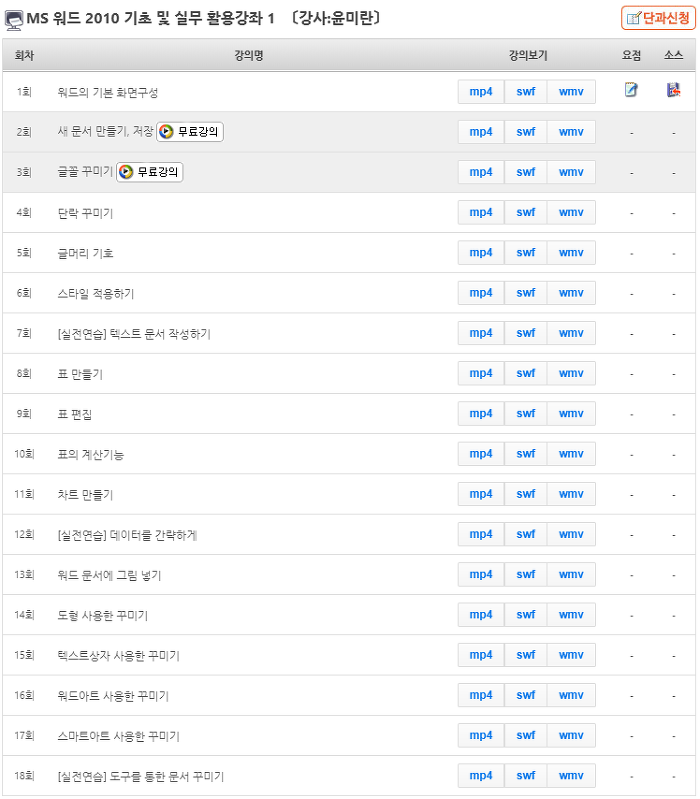Image resolution: width=700 pixels, height=799 pixels.
Task: Open swf for lecture 15회
Action: click(x=526, y=655)
